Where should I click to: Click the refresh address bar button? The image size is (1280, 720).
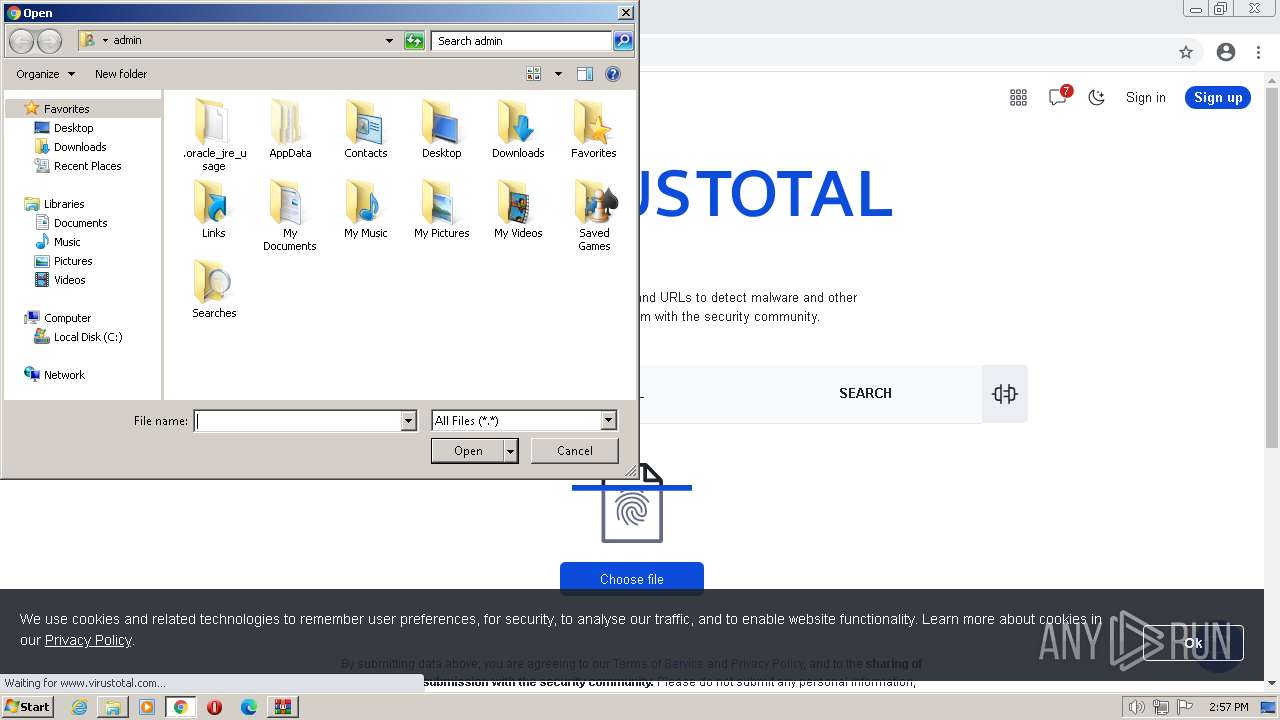click(x=414, y=41)
